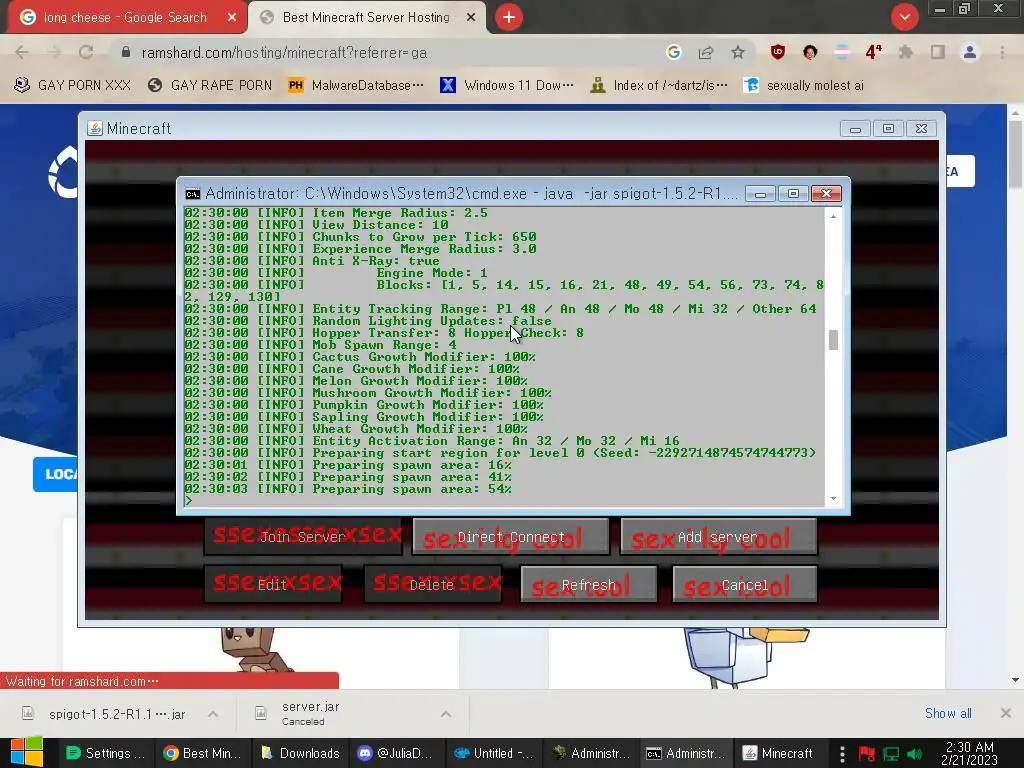1024x768 pixels.
Task: Open the uBlock Origin extension icon
Action: pyautogui.click(x=778, y=52)
